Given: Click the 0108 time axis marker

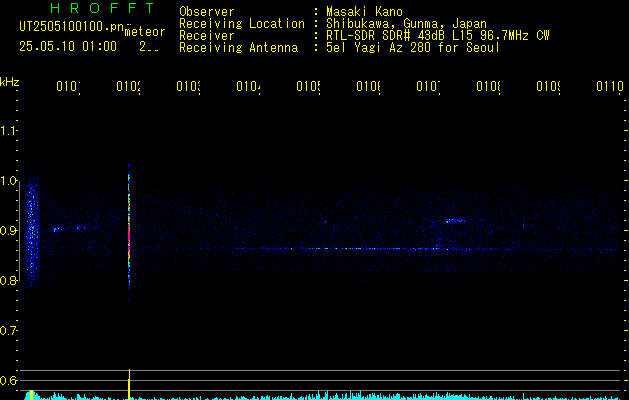Looking at the screenshot, I should coord(488,86).
